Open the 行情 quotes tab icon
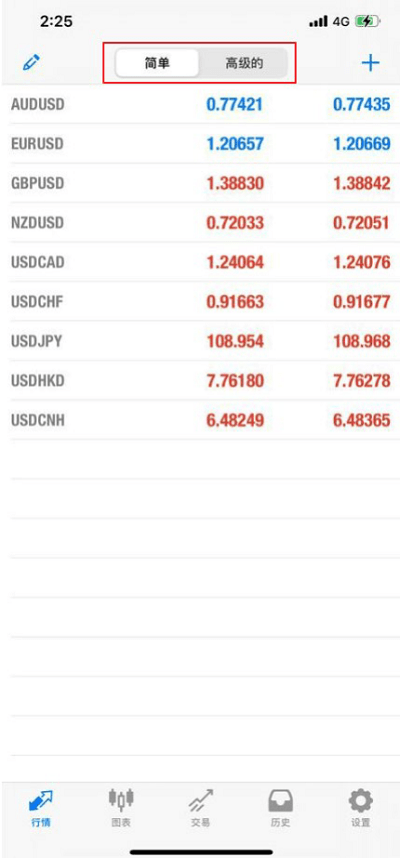The image size is (400, 858). pos(42,801)
